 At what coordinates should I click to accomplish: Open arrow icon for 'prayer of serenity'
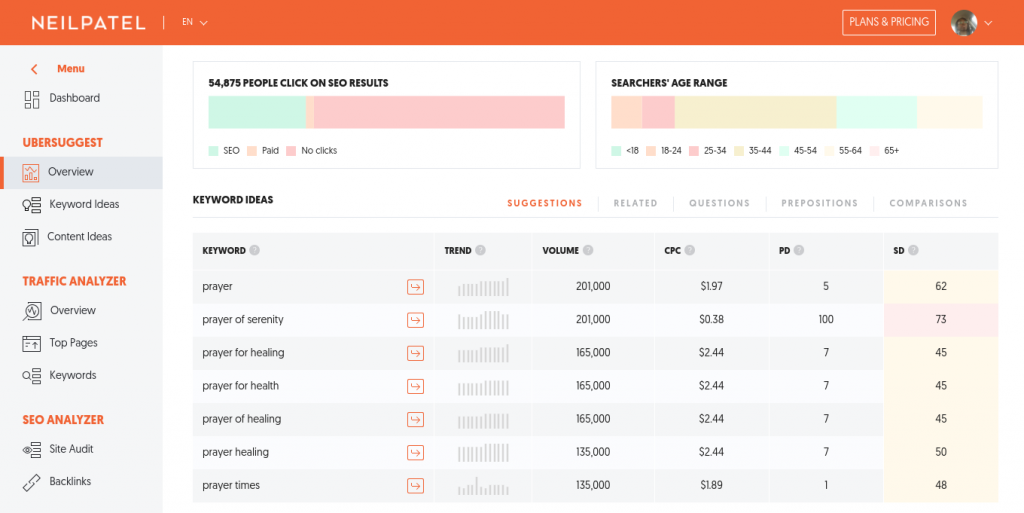coord(415,320)
